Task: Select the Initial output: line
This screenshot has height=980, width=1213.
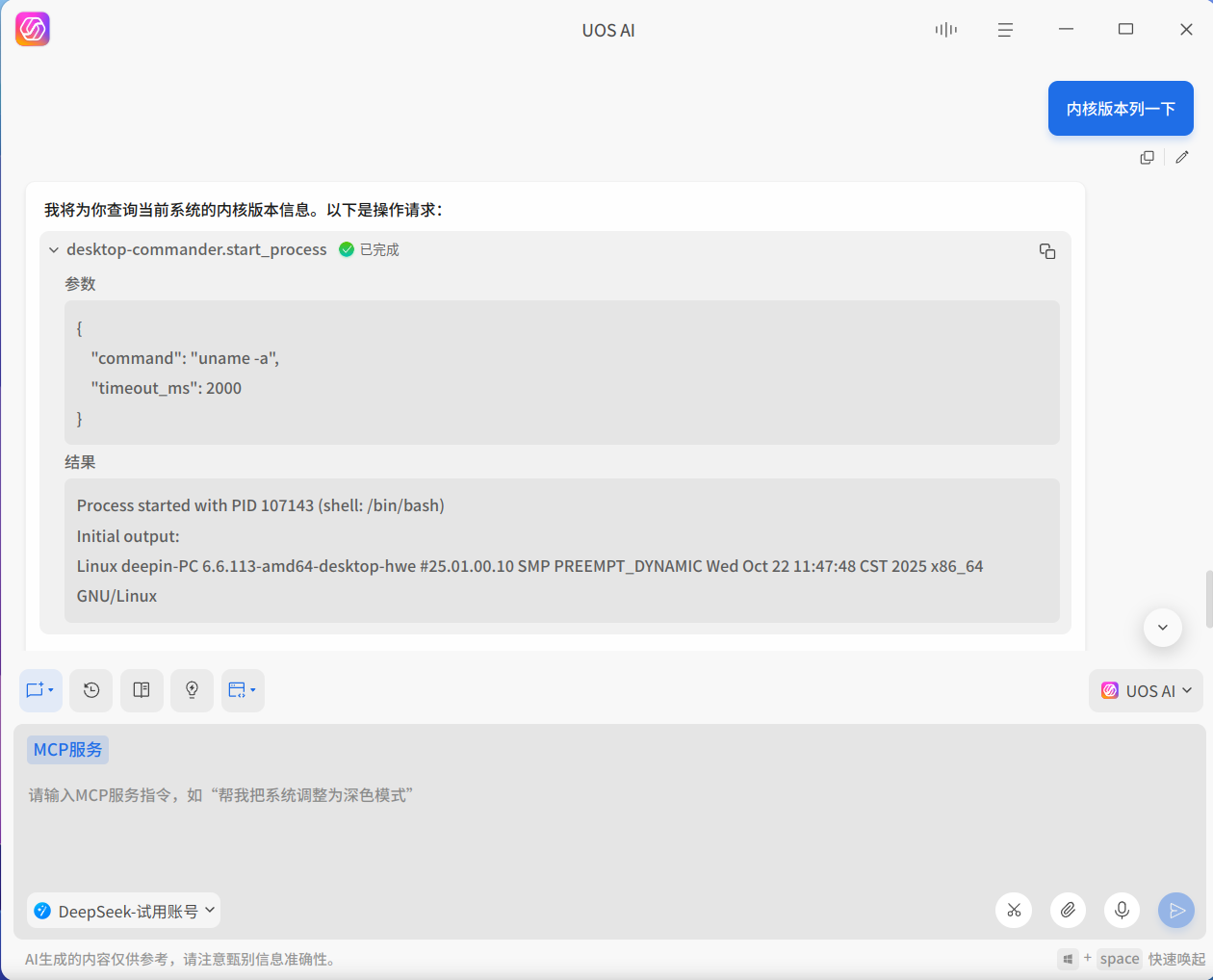Action: tap(128, 536)
